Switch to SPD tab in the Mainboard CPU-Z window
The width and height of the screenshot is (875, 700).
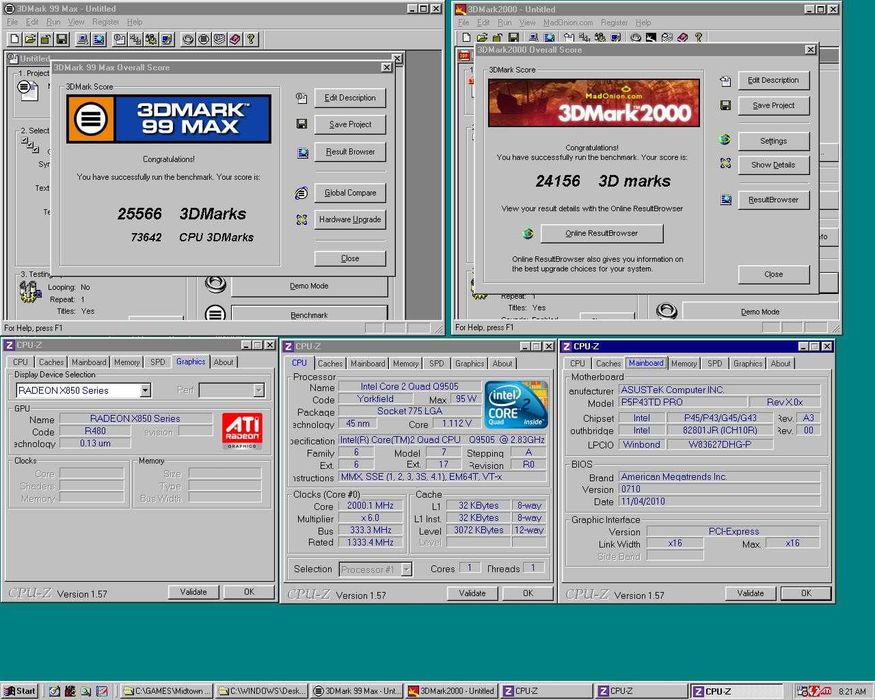point(715,363)
